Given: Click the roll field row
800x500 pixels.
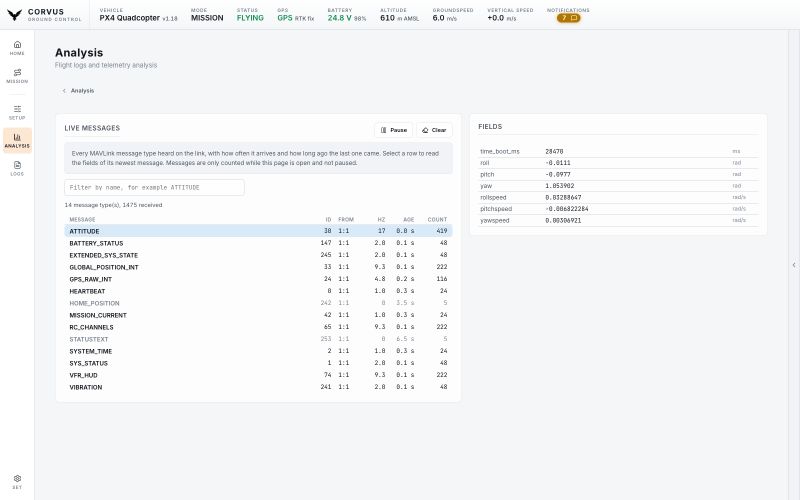Looking at the screenshot, I should click(618, 163).
